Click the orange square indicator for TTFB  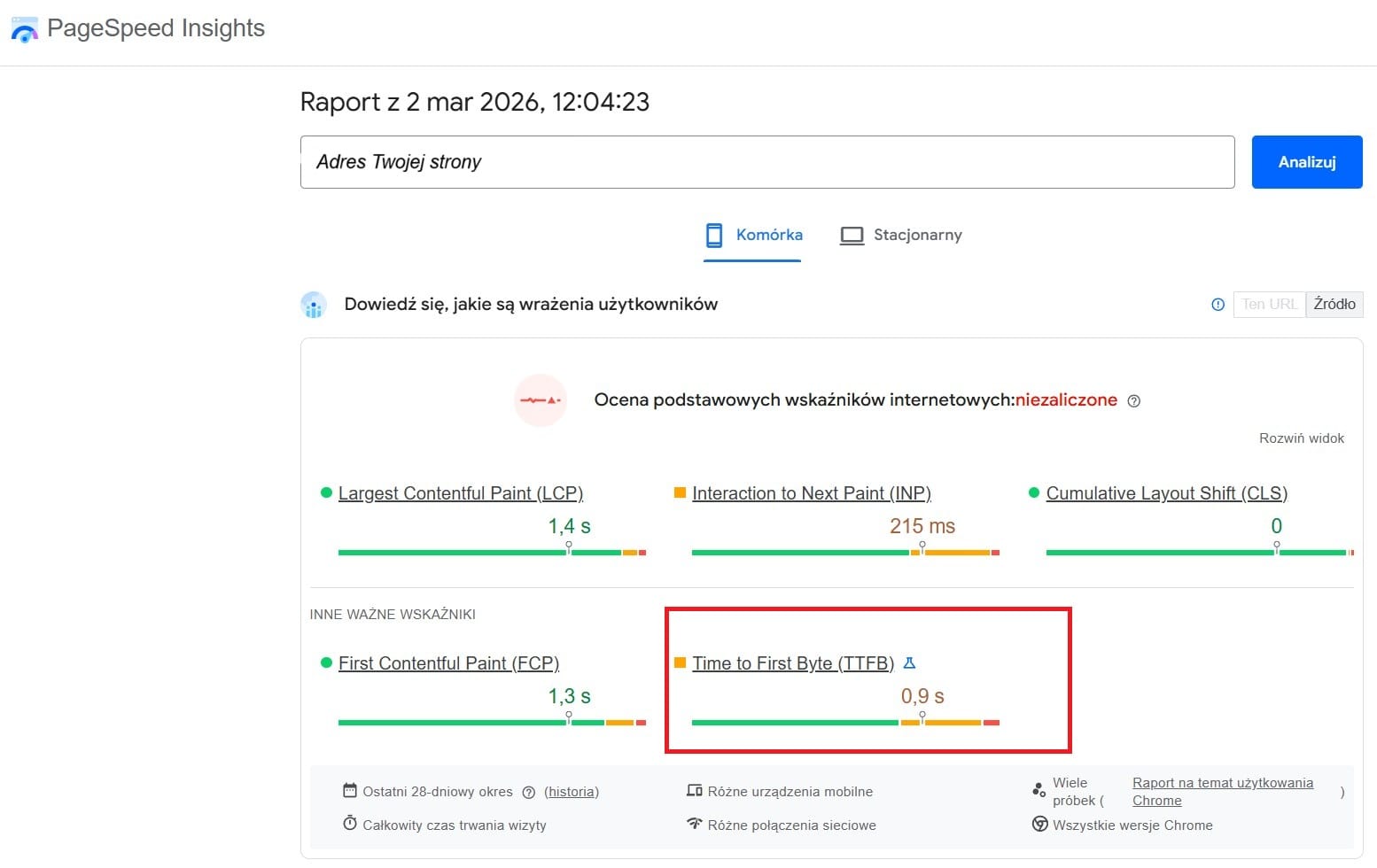click(680, 663)
